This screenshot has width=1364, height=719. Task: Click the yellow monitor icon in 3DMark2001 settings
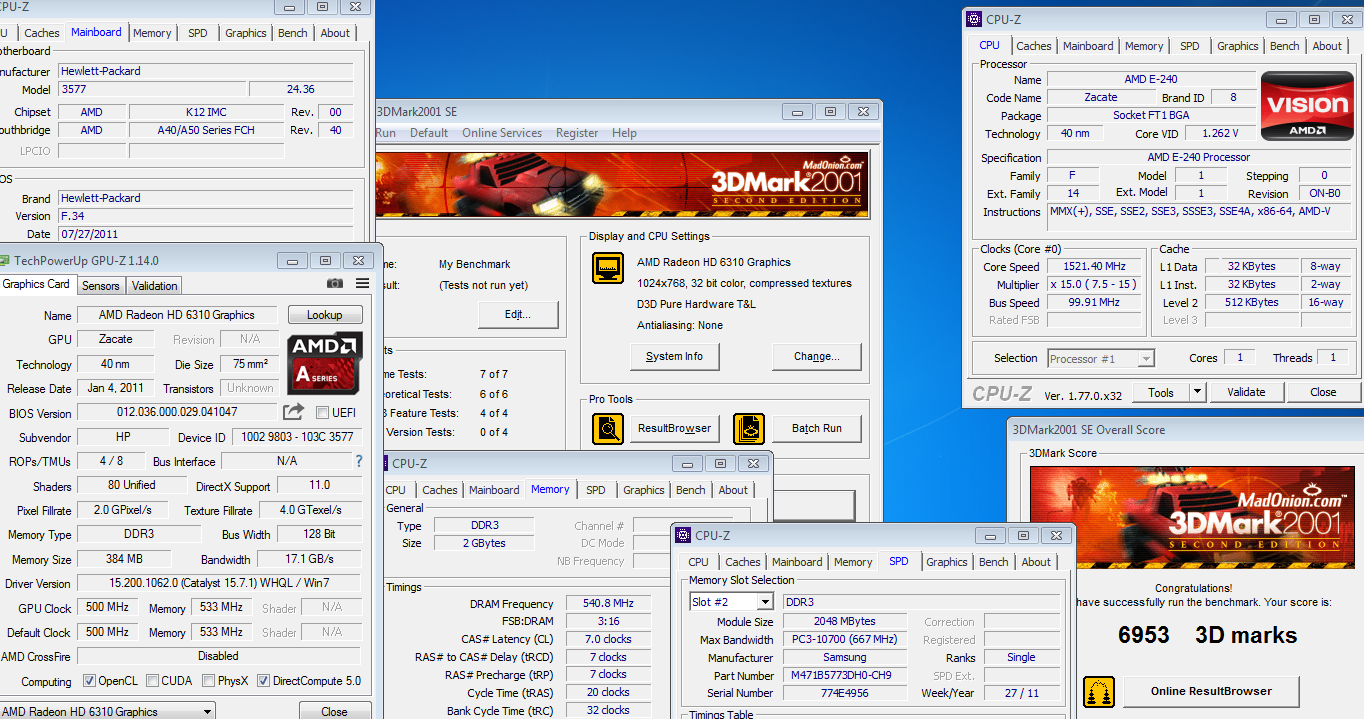point(608,268)
